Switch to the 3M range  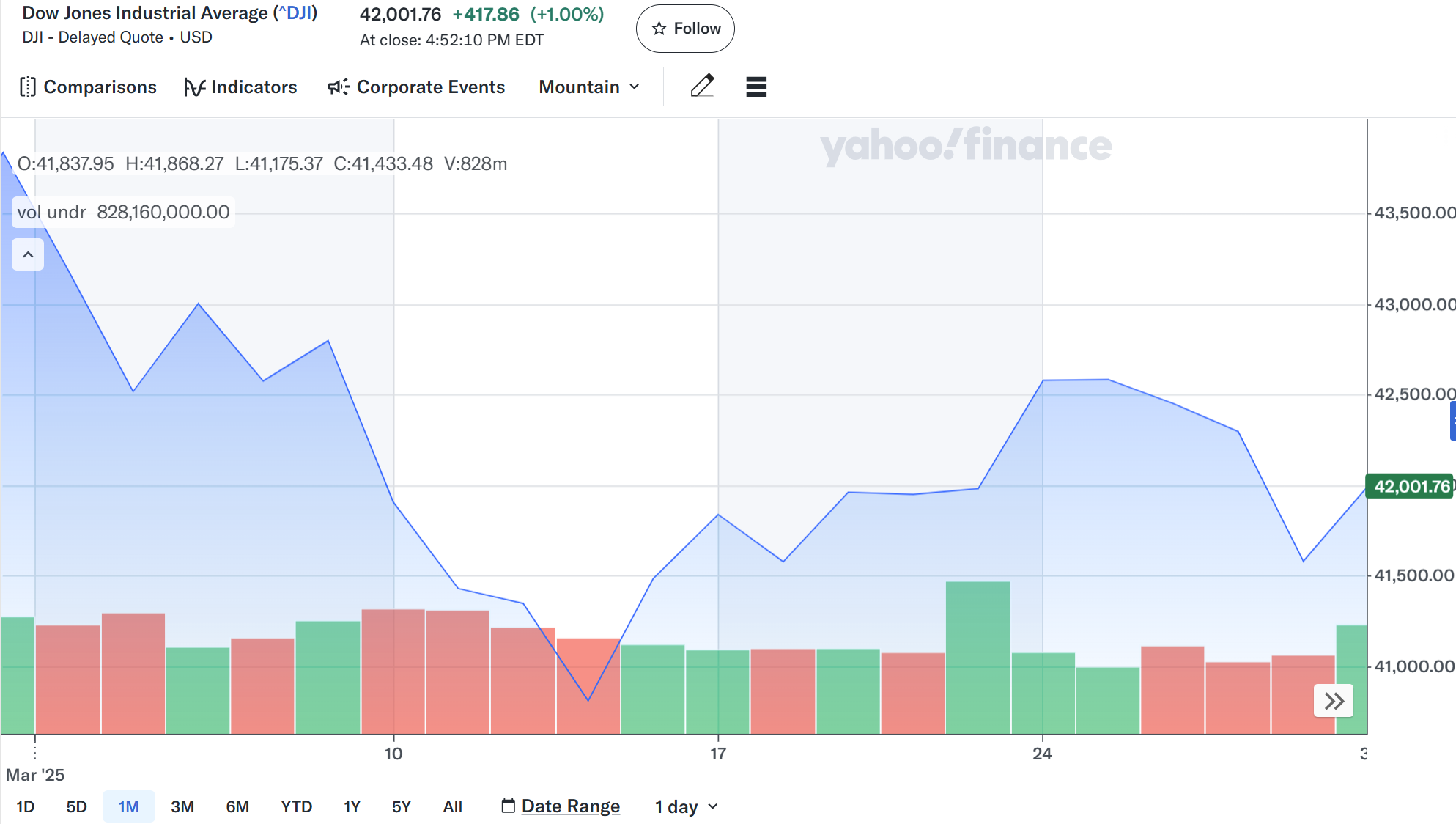(182, 806)
